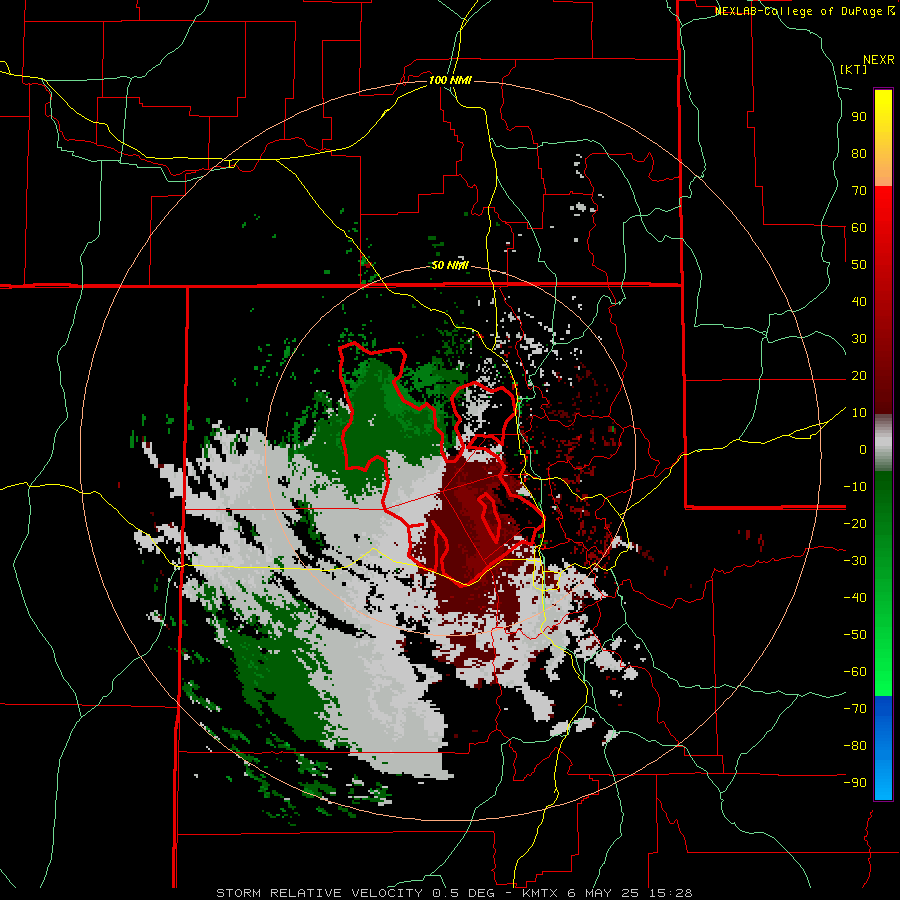Click the -30 value on velocity scale

point(855,561)
